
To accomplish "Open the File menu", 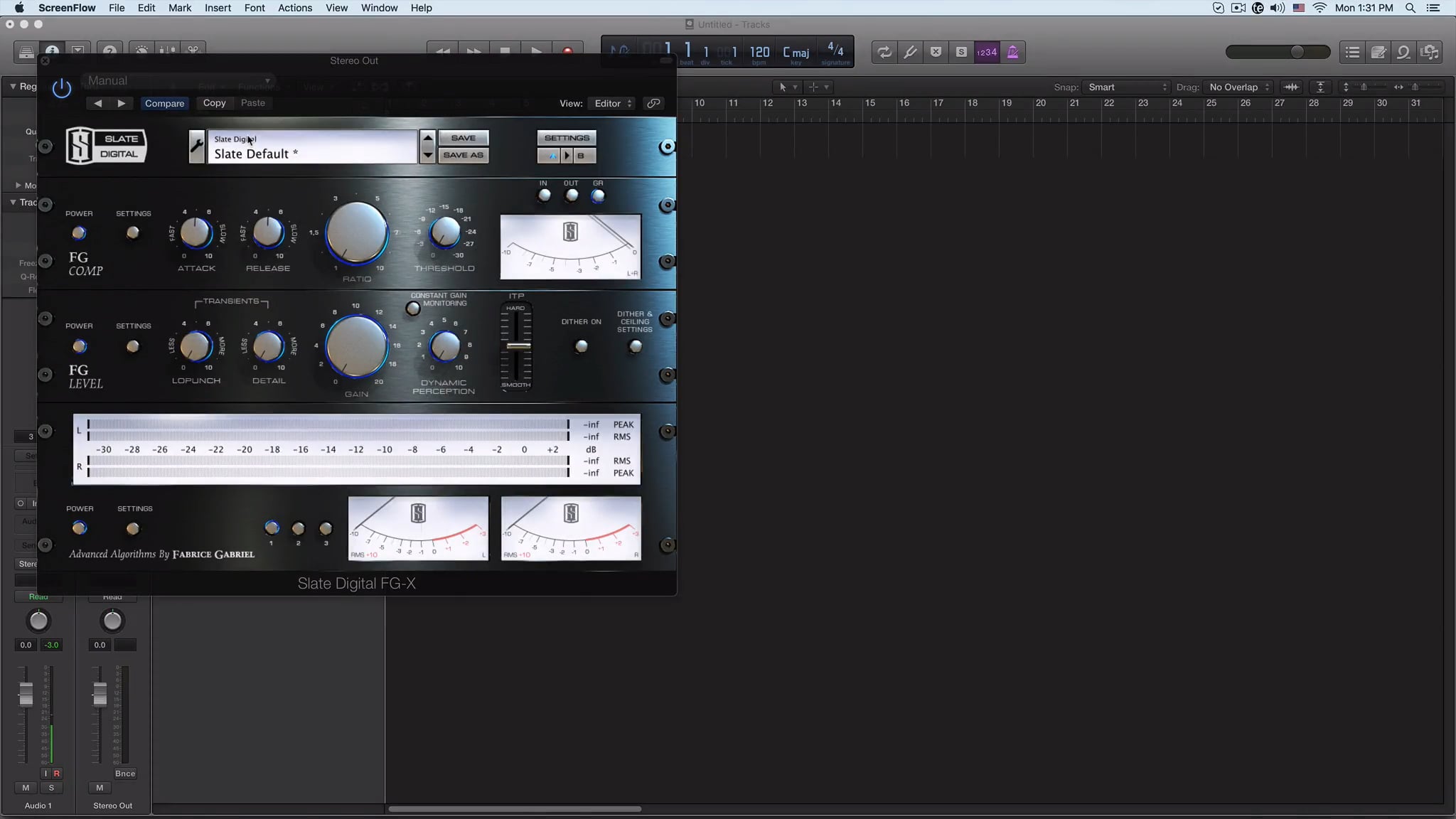I will coord(117,8).
